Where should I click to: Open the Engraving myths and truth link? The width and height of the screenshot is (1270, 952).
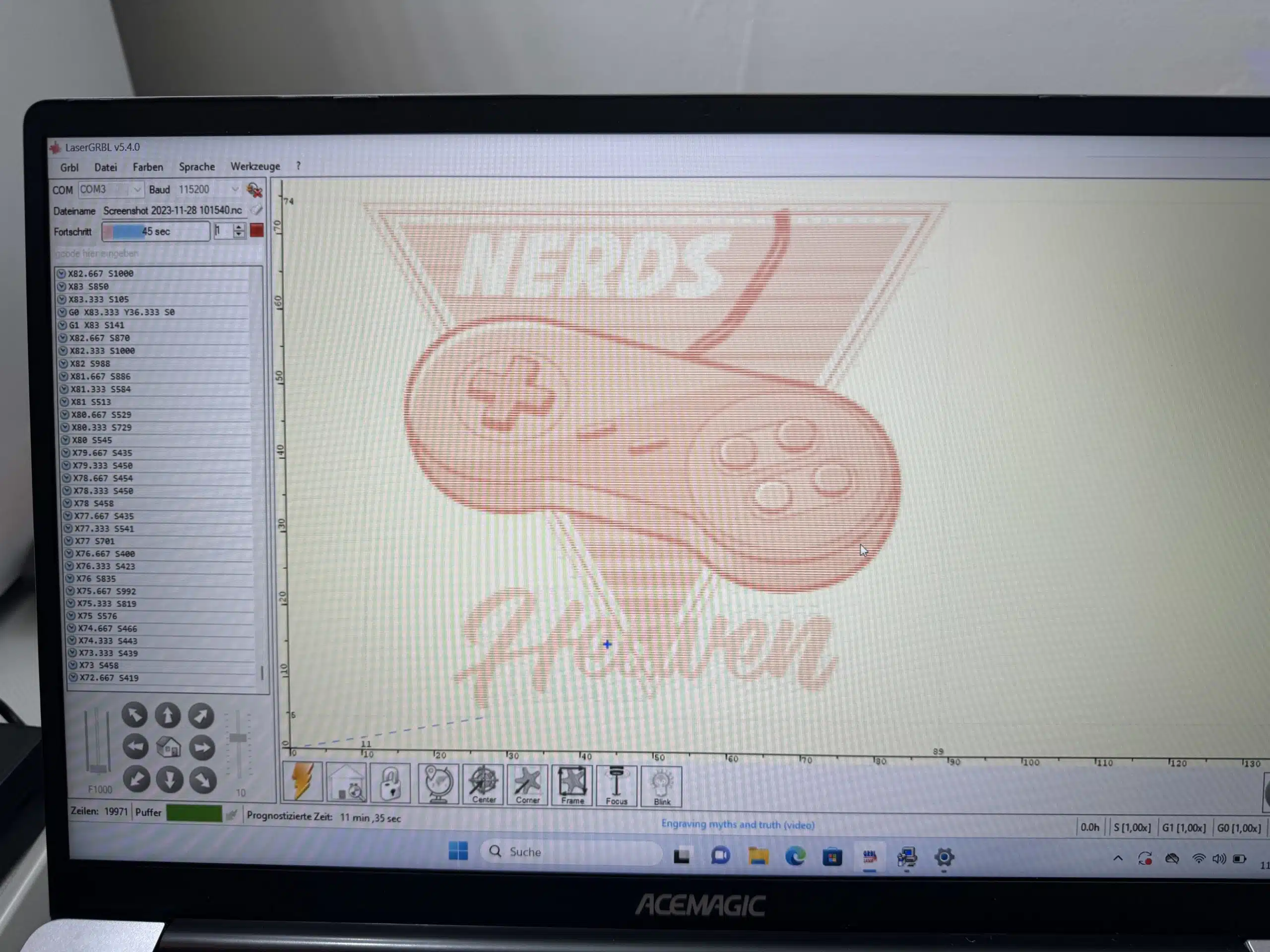(738, 825)
